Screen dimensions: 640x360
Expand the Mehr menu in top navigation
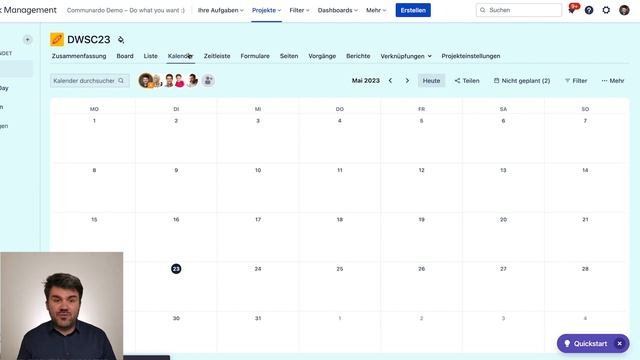(x=376, y=10)
